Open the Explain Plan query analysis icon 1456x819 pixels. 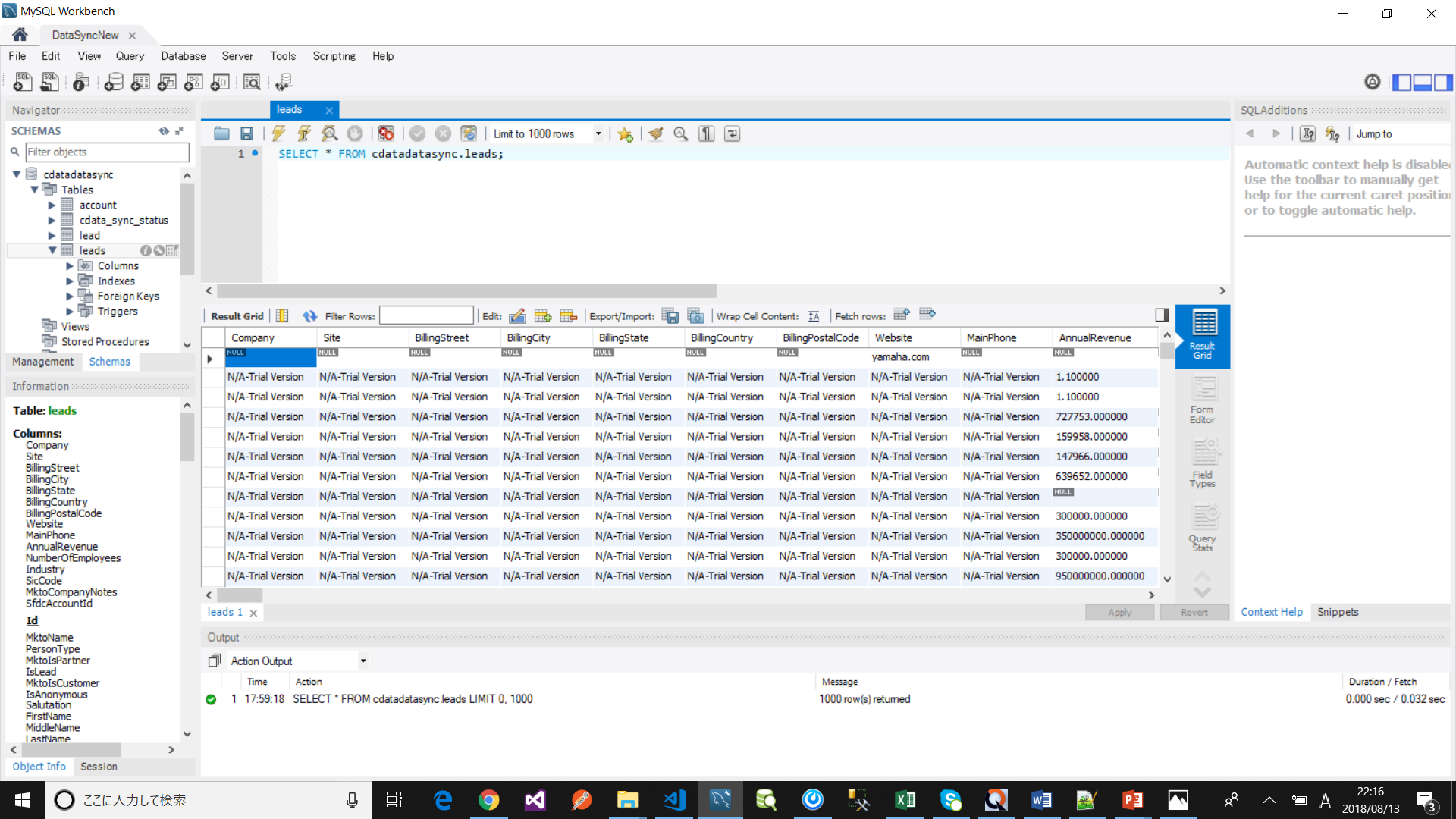point(329,133)
